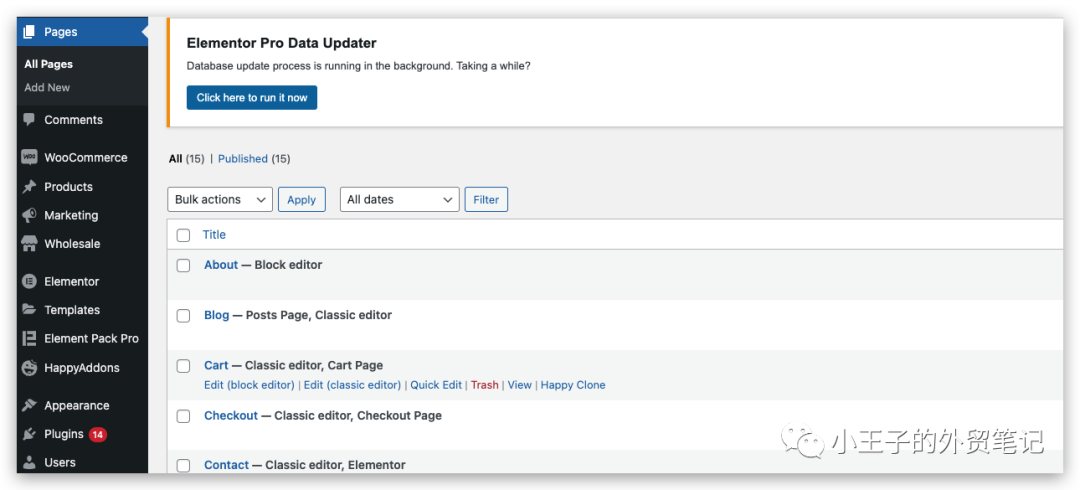The width and height of the screenshot is (1080, 490).
Task: Click Edit (block editor) under Cart
Action: click(249, 385)
